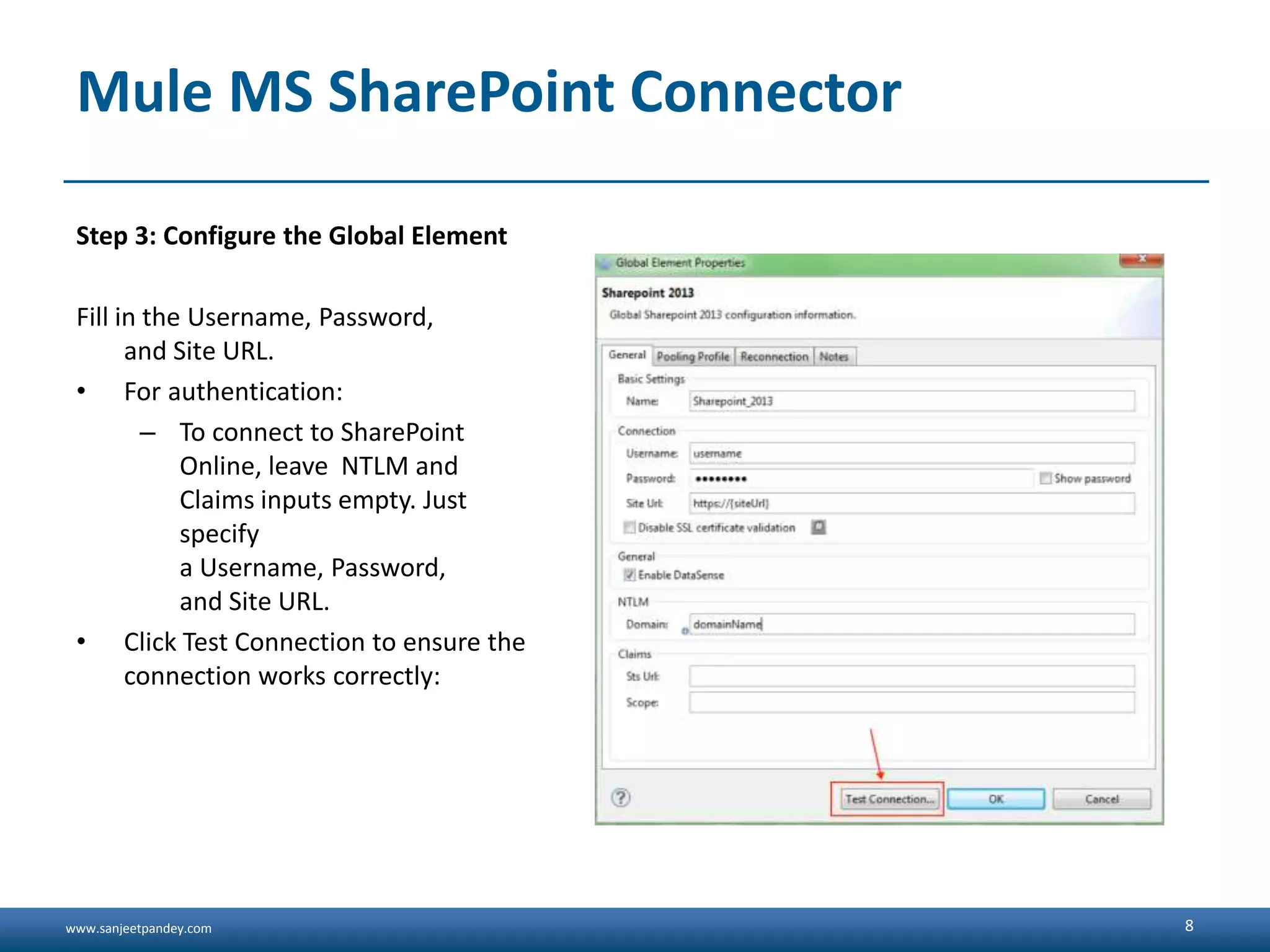The image size is (1270, 952).
Task: Open the Pooling Profile tab
Action: pos(693,356)
